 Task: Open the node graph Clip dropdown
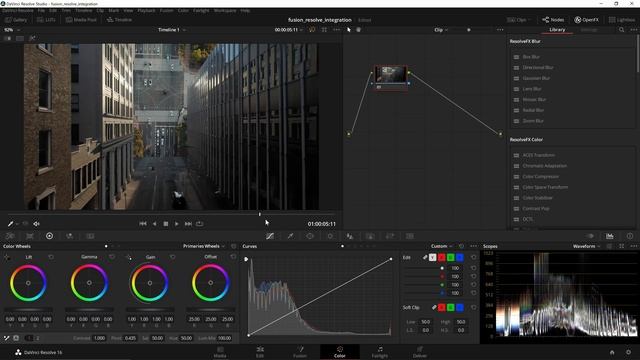(x=441, y=30)
